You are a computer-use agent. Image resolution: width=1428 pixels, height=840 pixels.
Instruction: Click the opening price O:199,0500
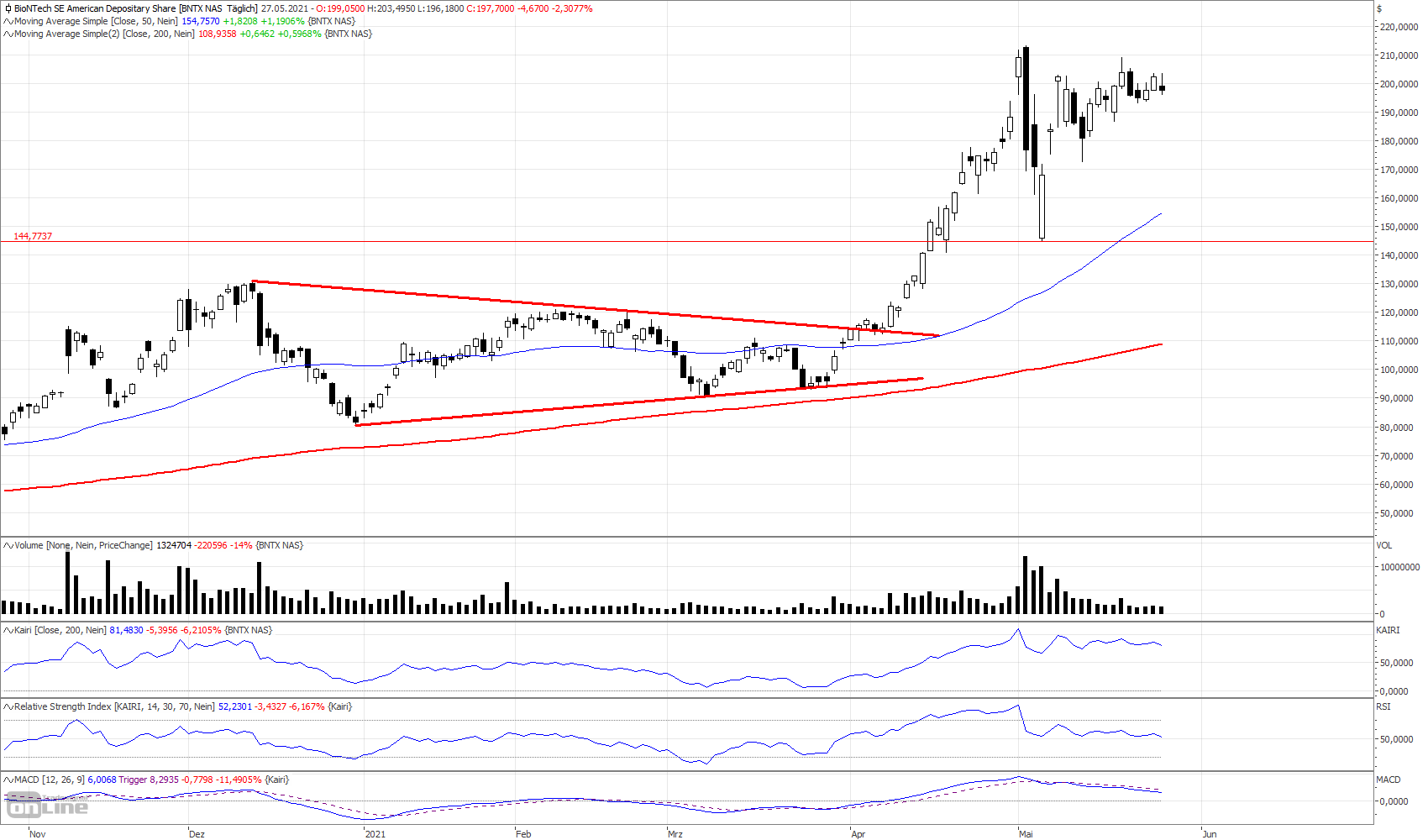tap(341, 8)
